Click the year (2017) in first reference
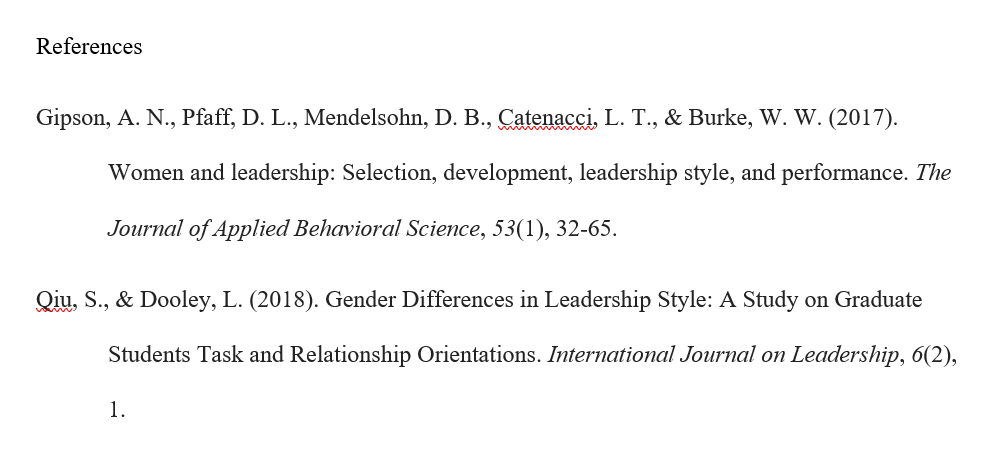The height and width of the screenshot is (451, 989). 860,118
